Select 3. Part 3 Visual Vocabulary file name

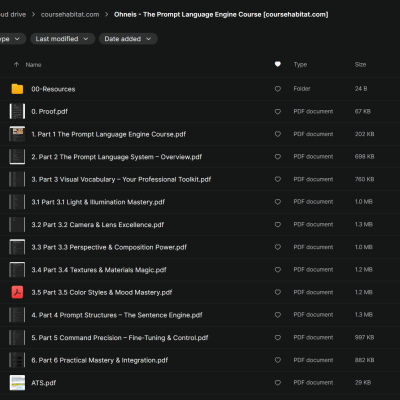coord(121,179)
